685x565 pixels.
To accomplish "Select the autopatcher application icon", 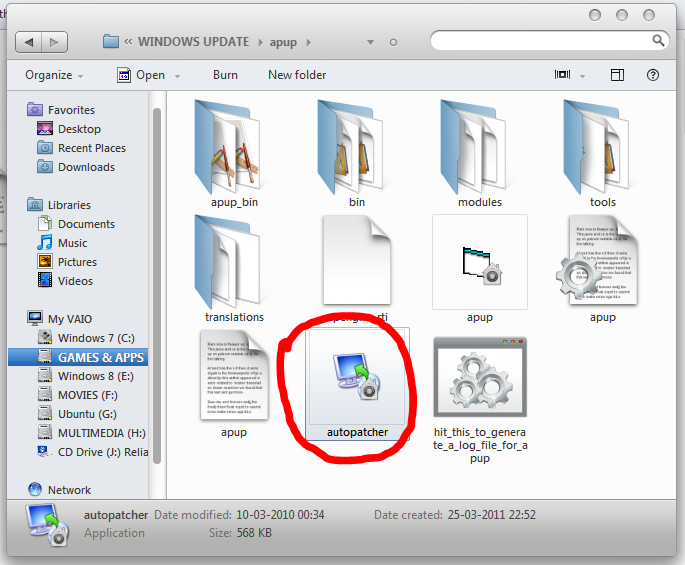I will pos(357,377).
